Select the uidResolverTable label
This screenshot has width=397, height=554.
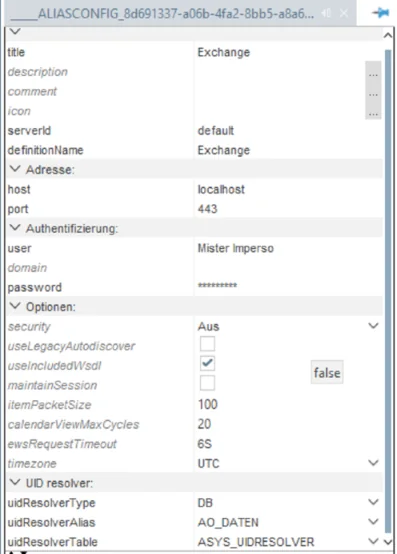(53, 542)
